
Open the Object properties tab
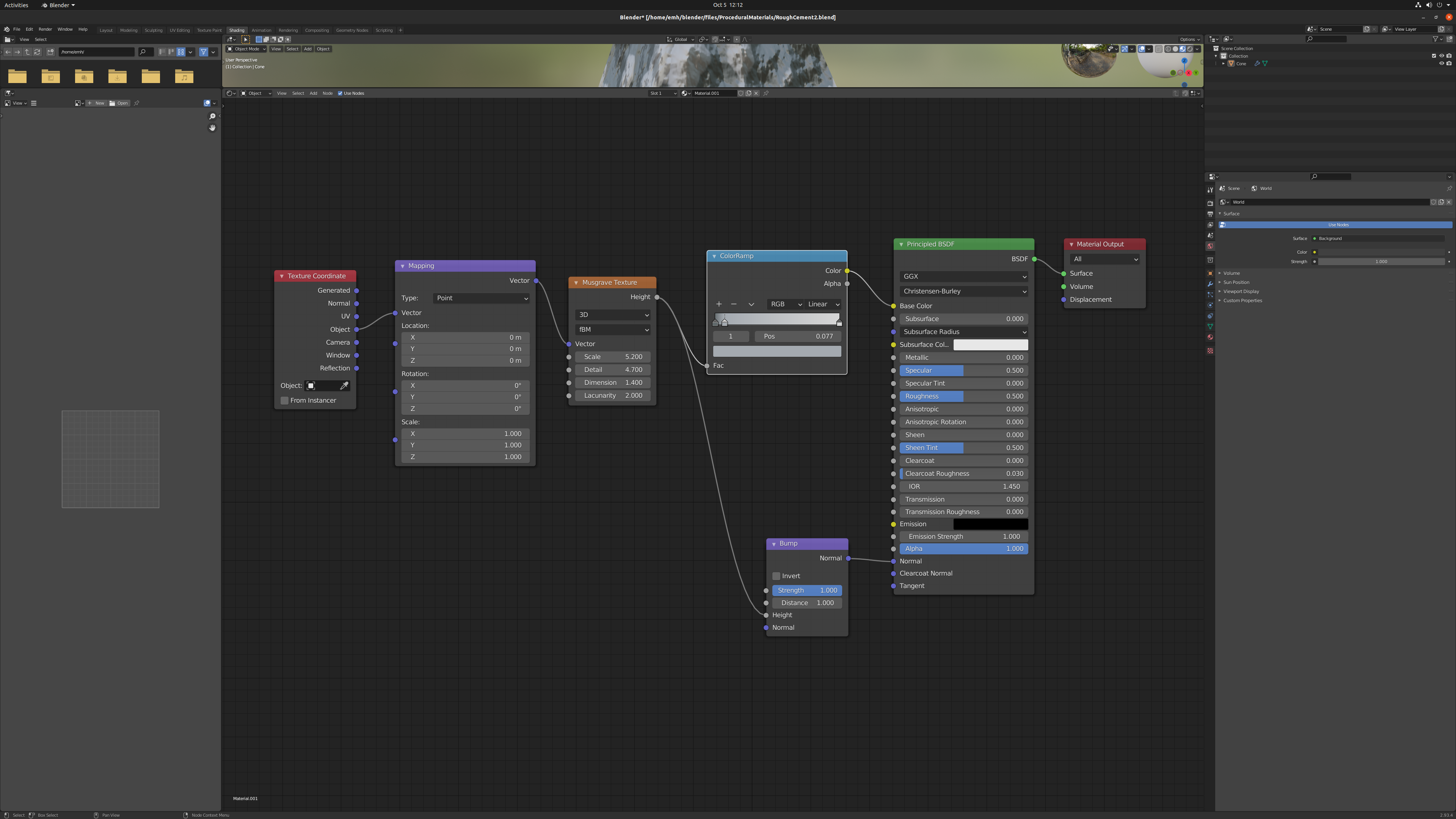coord(1210,273)
